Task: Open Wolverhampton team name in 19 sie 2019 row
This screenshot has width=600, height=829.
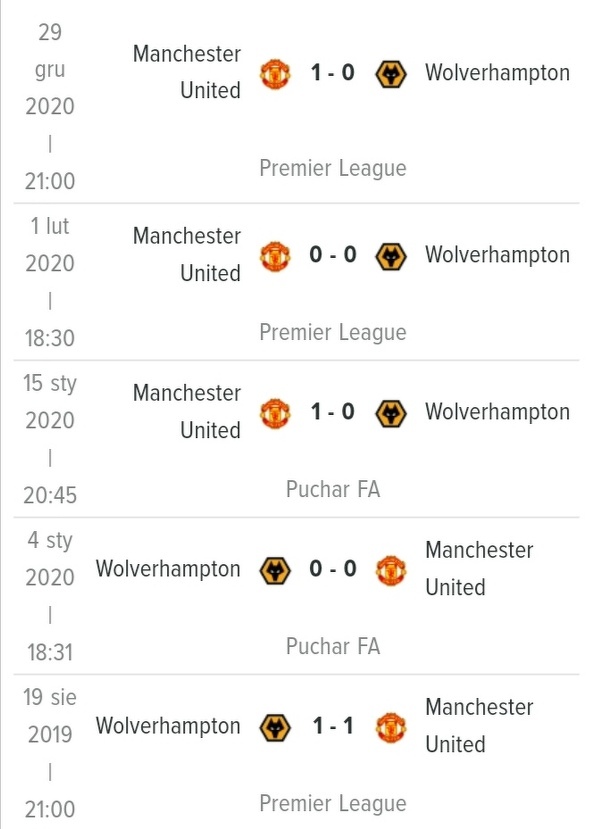Action: (168, 726)
